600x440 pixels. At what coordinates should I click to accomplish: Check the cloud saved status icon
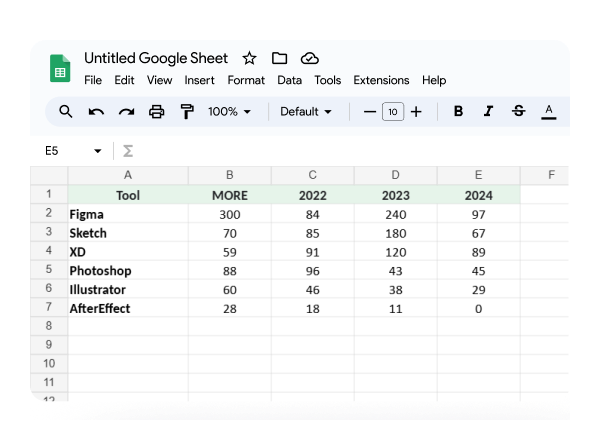(x=310, y=58)
